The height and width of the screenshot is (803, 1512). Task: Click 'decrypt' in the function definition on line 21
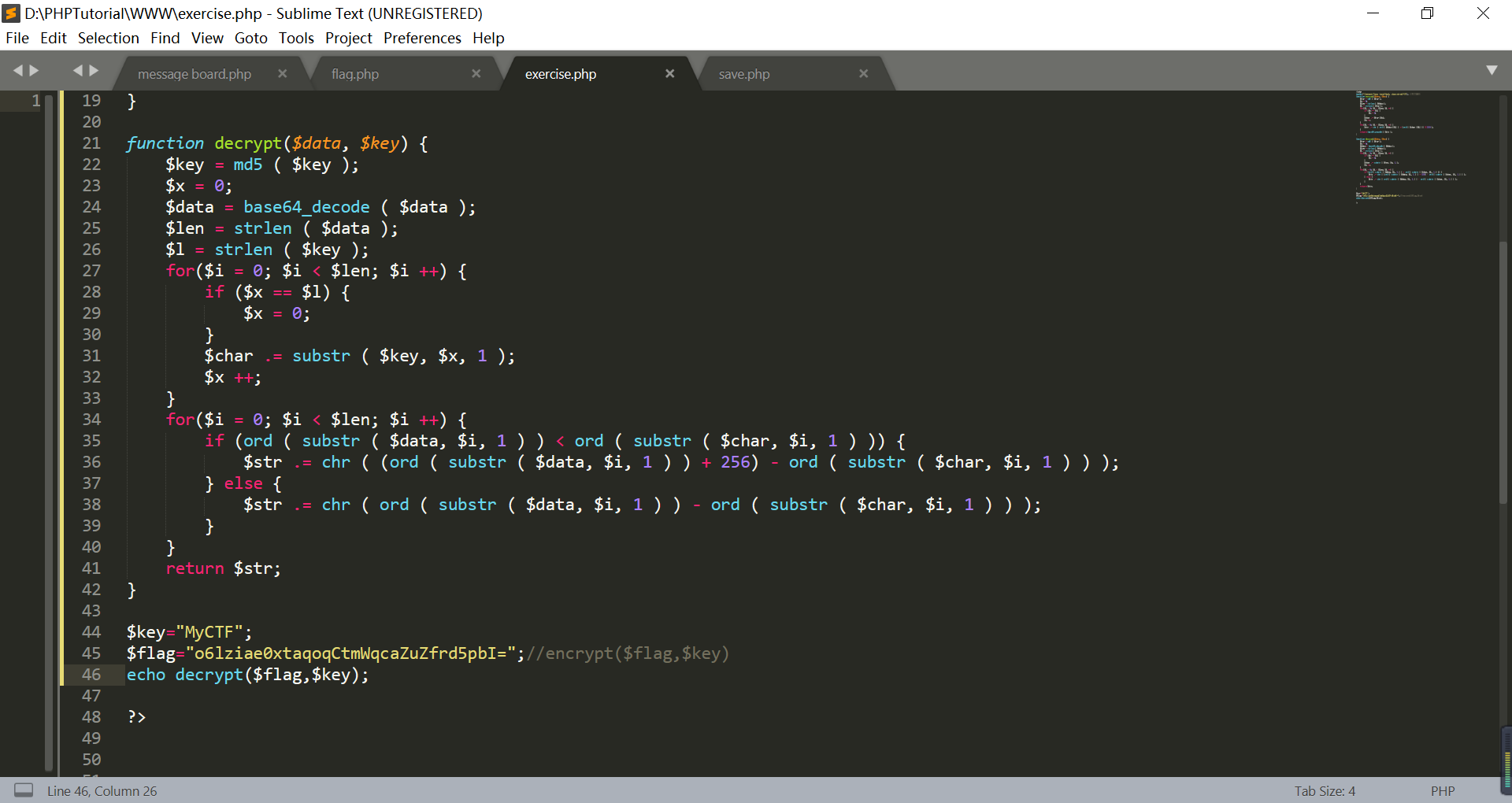(248, 143)
